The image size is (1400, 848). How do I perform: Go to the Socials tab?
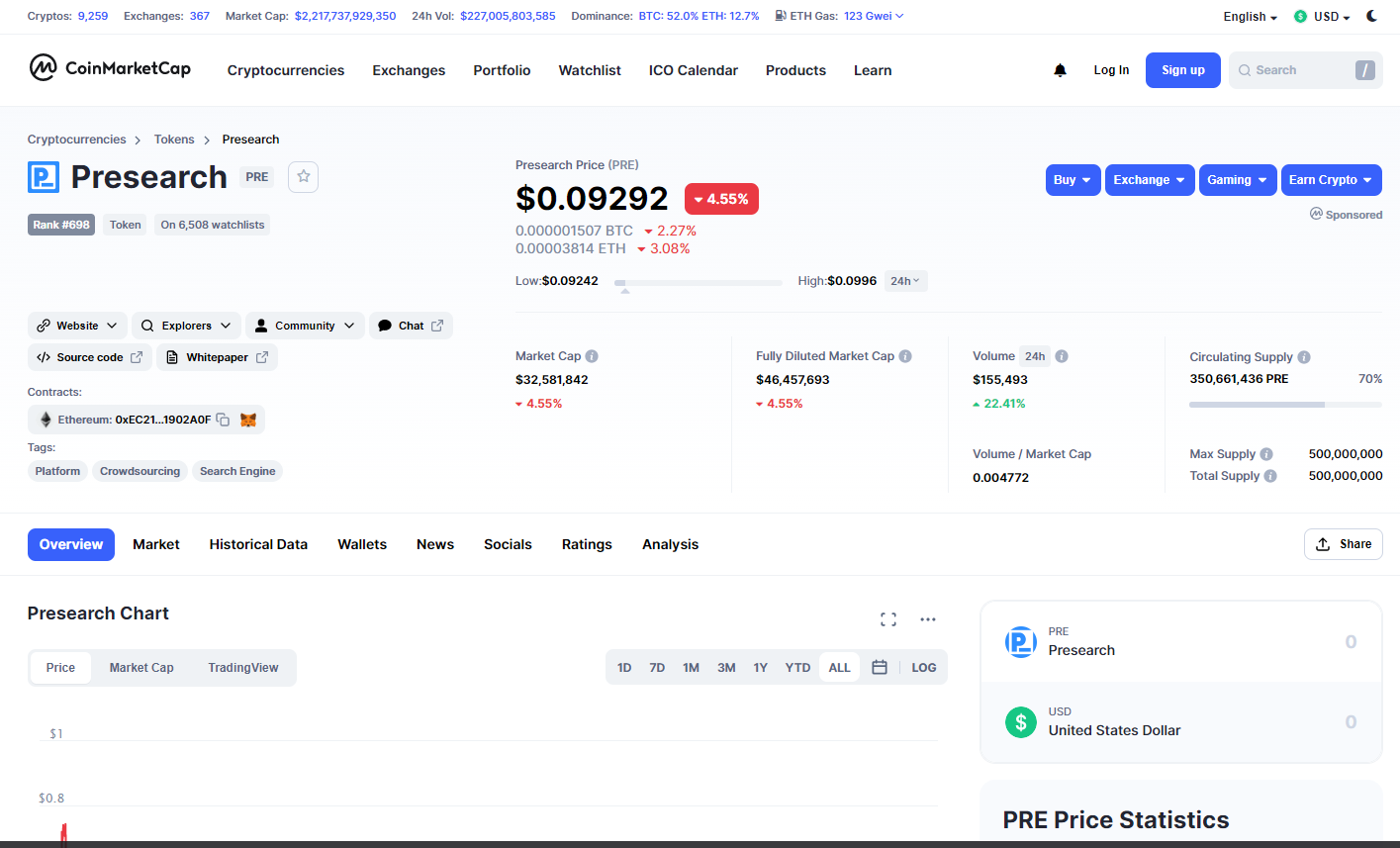click(508, 544)
